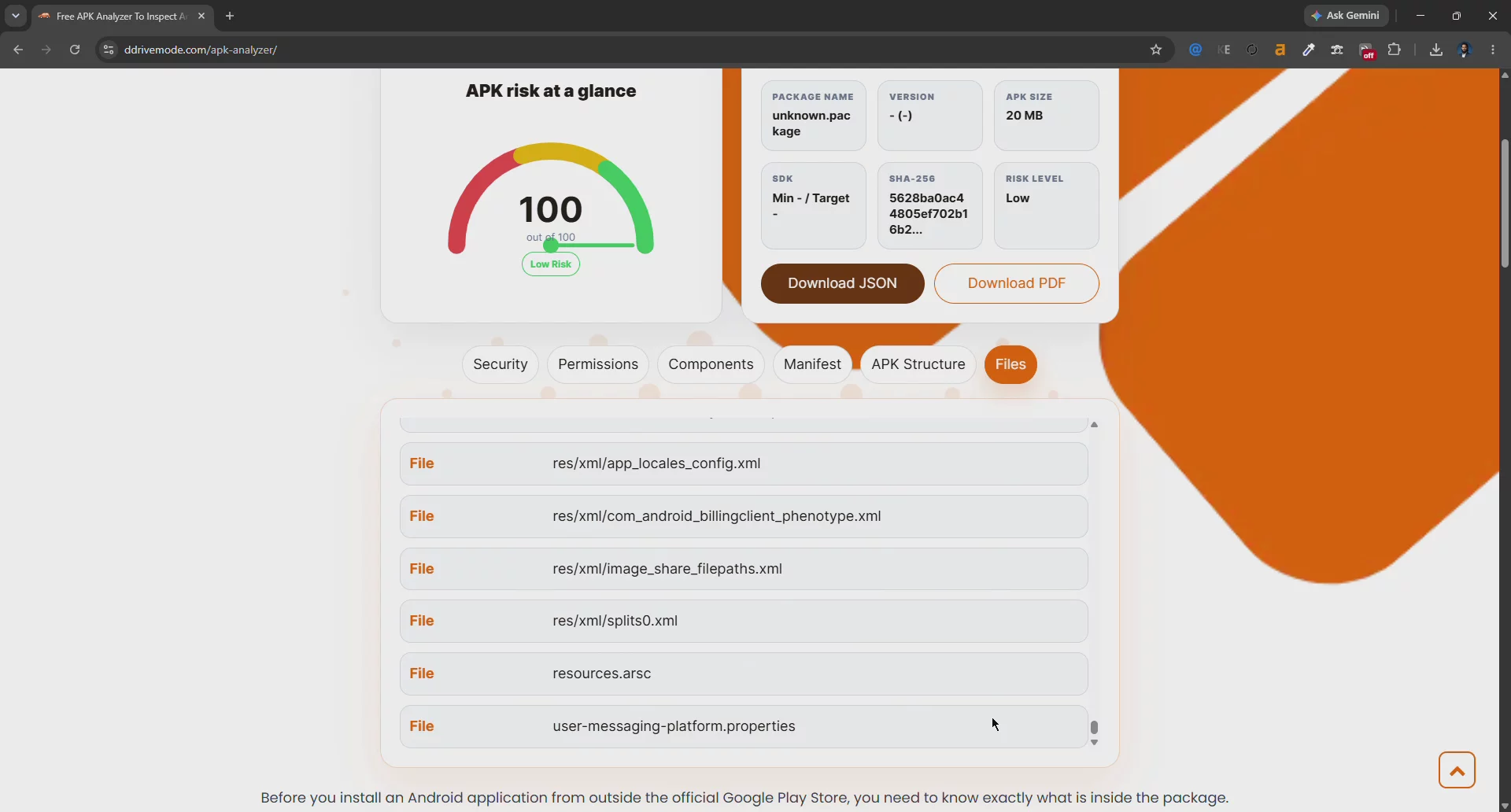The width and height of the screenshot is (1511, 812).
Task: Click res/xml/image_share_filepaths.xml entry
Action: [744, 569]
